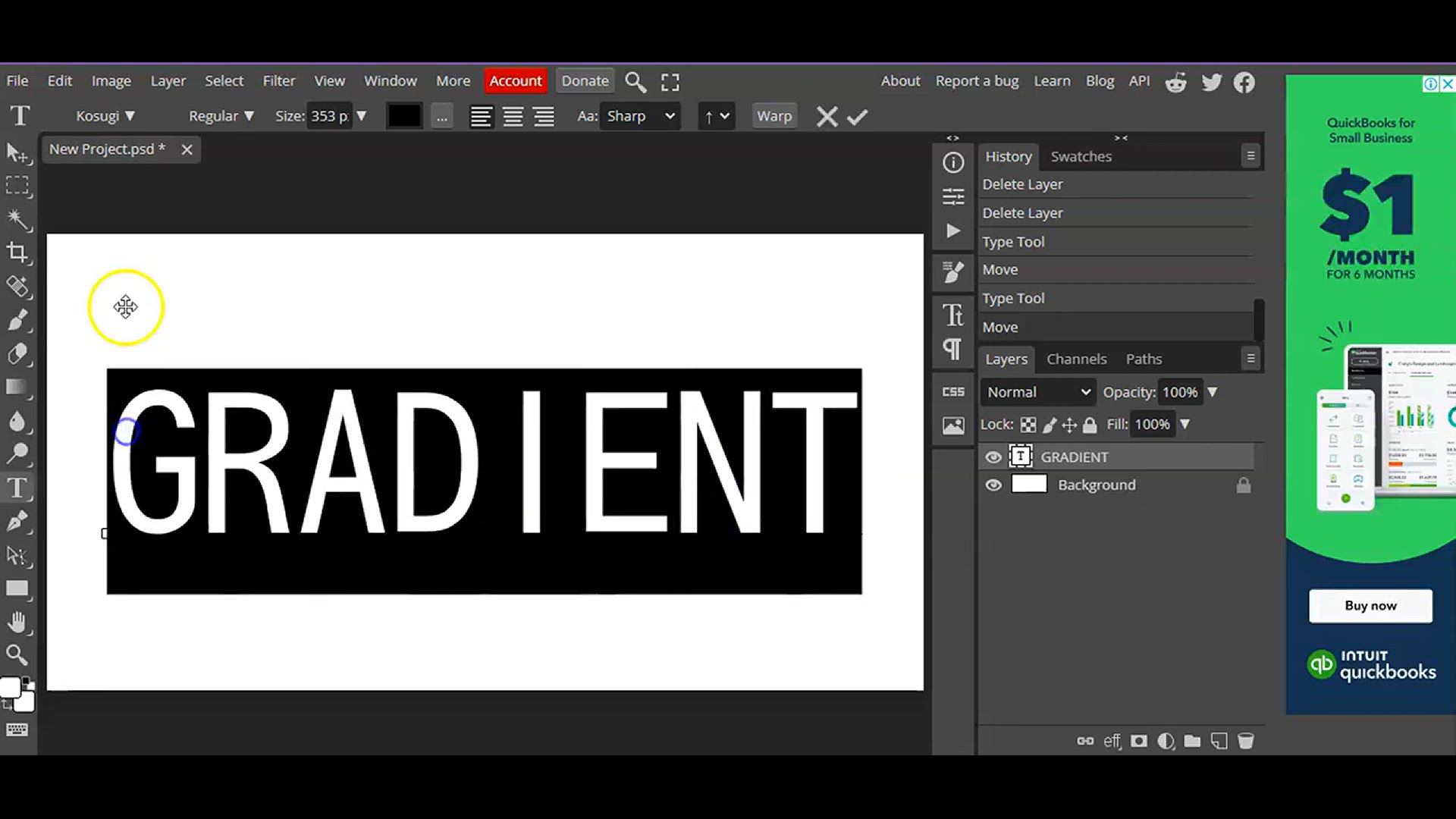1456x819 pixels.
Task: Select the Pen tool
Action: [17, 521]
